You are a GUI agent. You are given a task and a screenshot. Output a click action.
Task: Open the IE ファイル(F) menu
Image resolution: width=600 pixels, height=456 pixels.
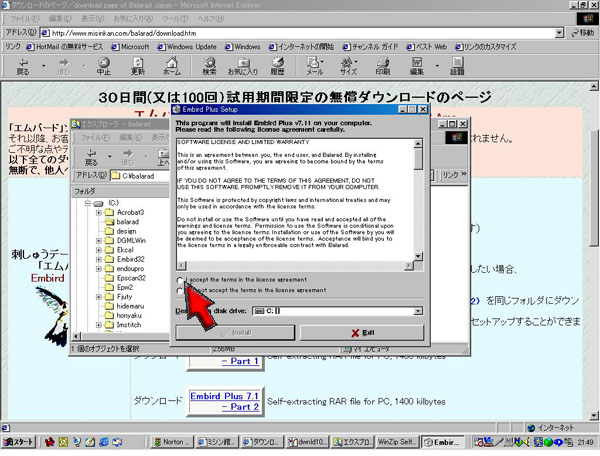click(x=24, y=18)
